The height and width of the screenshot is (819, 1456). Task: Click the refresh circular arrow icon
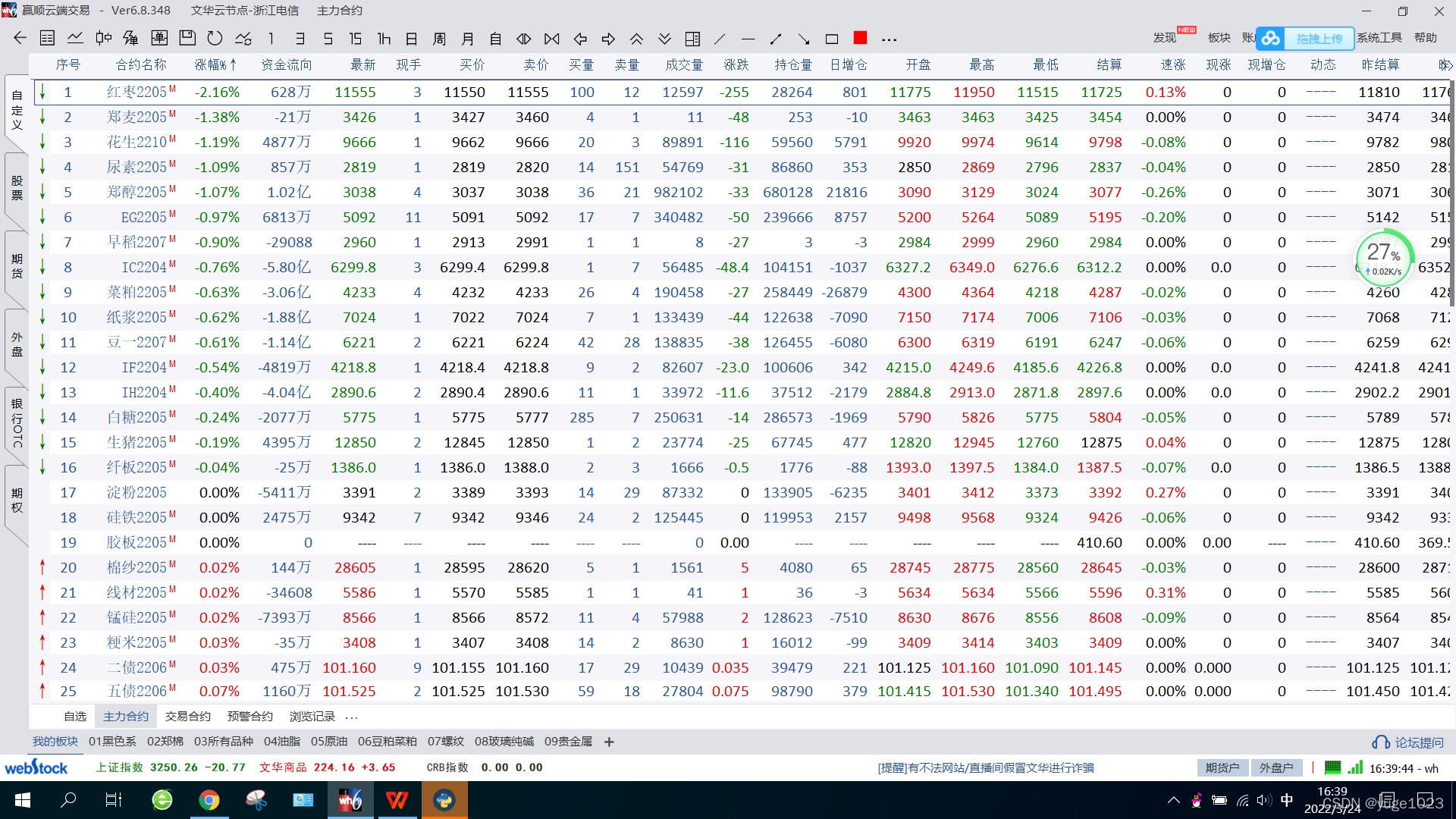[215, 38]
